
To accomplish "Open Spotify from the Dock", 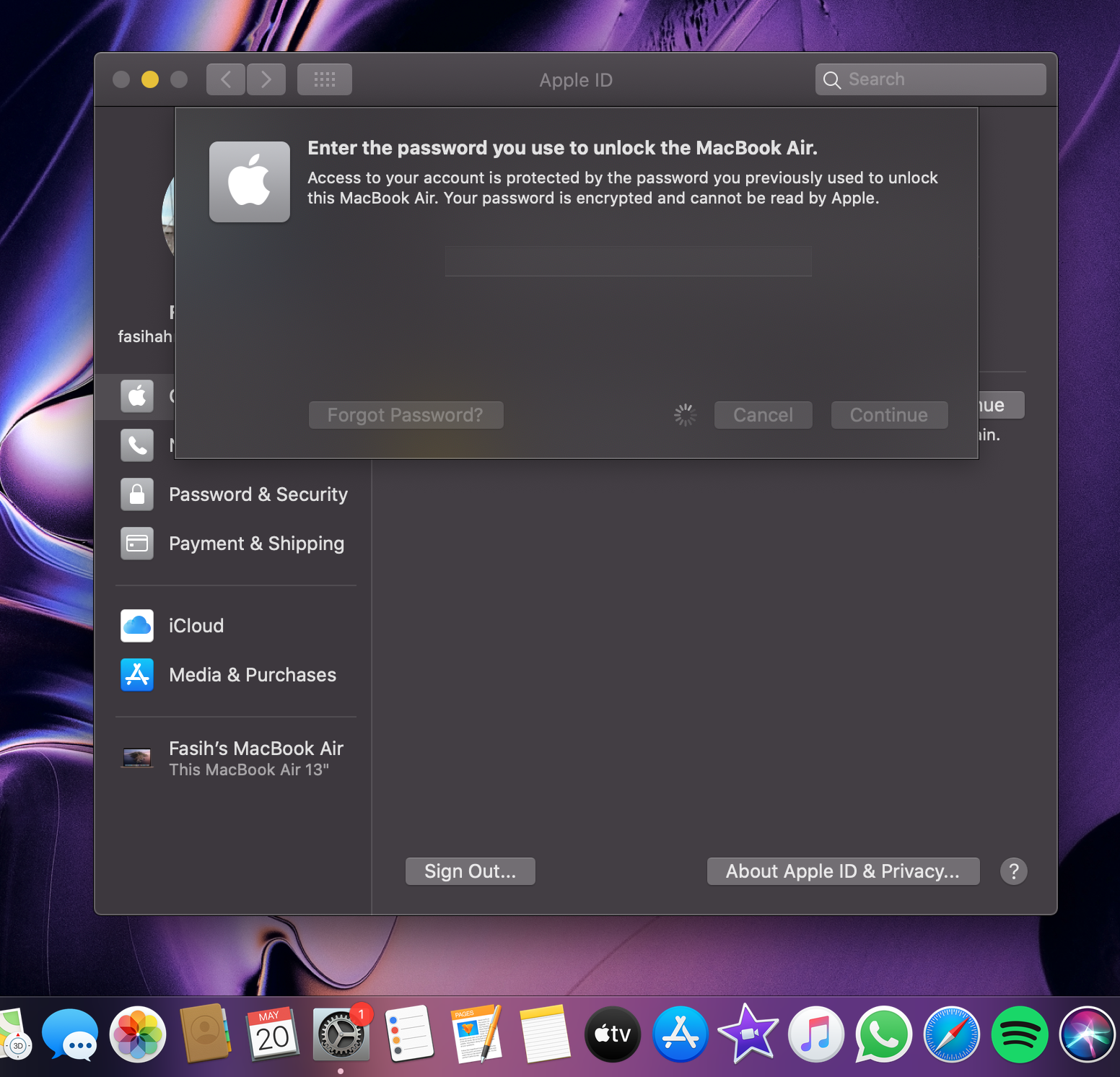I will point(1019,1034).
